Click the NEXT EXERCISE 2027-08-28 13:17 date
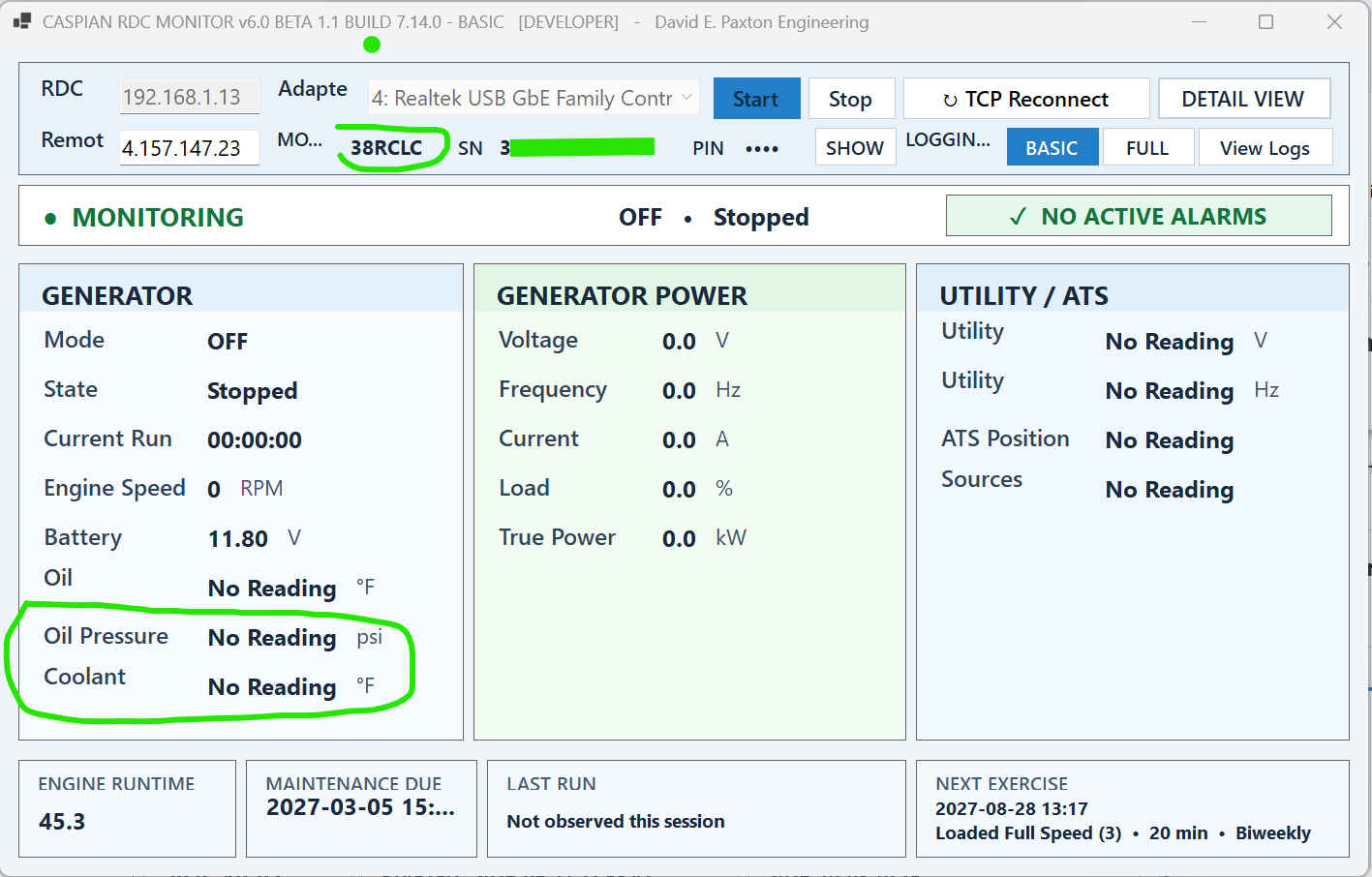The width and height of the screenshot is (1372, 877). click(1012, 808)
